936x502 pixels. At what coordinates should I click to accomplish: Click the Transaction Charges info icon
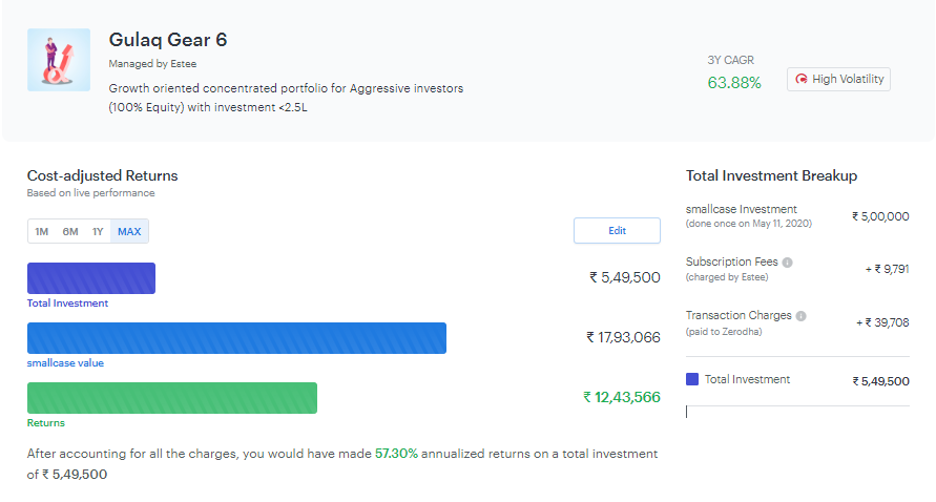tap(801, 316)
